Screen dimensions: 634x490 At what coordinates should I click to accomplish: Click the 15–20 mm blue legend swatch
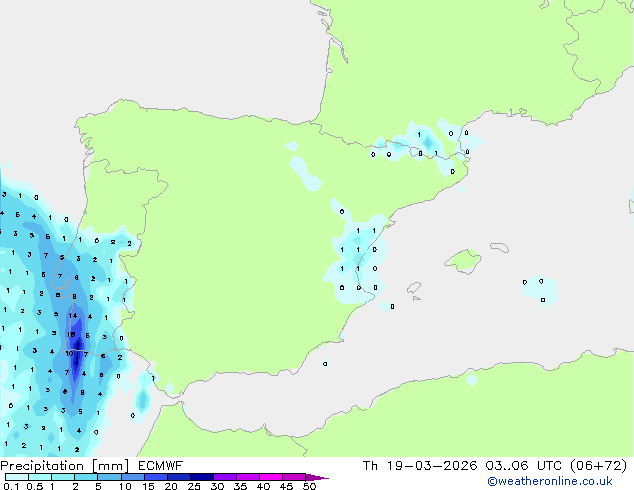click(156, 477)
